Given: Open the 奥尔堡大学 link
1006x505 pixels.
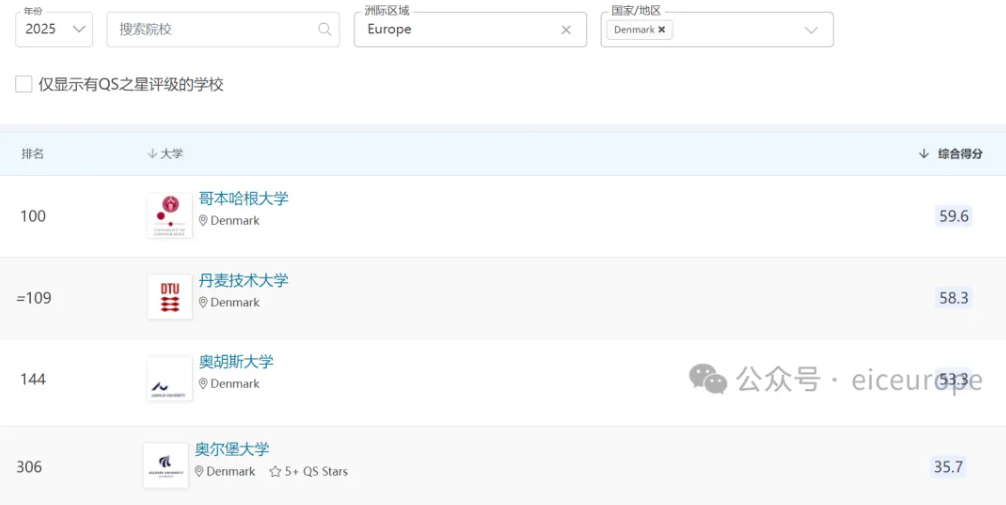Looking at the screenshot, I should [232, 449].
